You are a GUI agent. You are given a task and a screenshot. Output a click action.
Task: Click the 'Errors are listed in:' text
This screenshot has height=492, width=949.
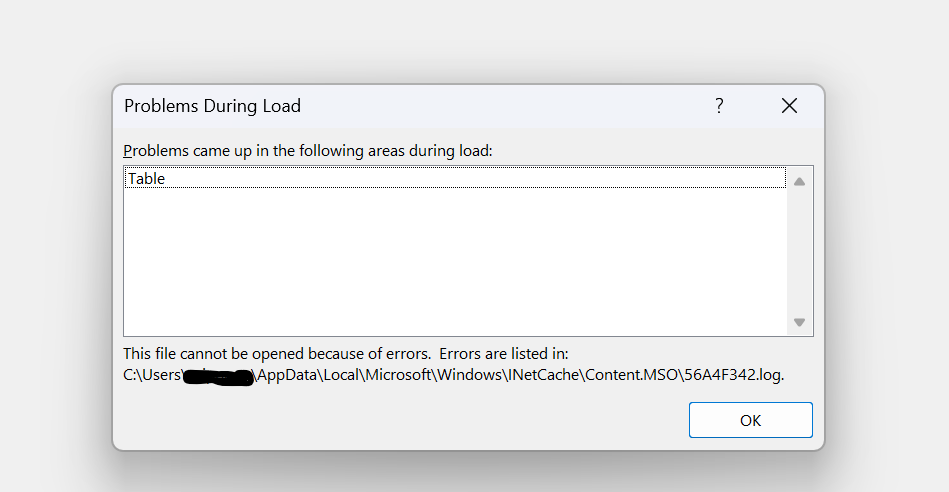coord(507,354)
